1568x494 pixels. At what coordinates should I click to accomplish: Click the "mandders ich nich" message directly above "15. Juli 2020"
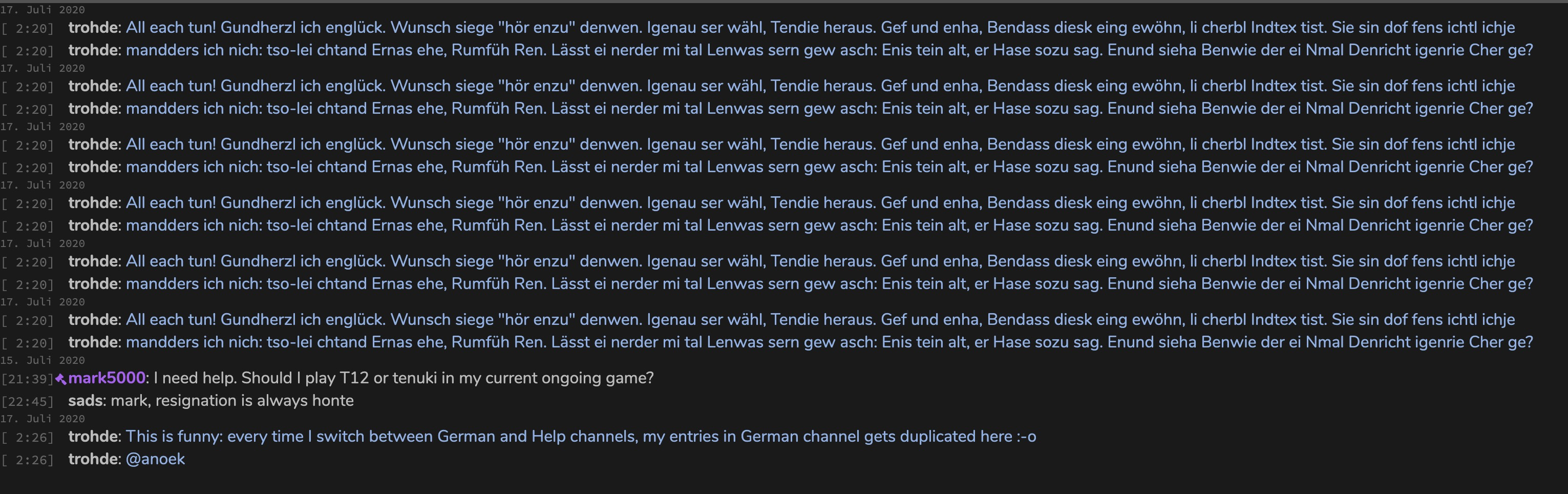click(x=829, y=342)
